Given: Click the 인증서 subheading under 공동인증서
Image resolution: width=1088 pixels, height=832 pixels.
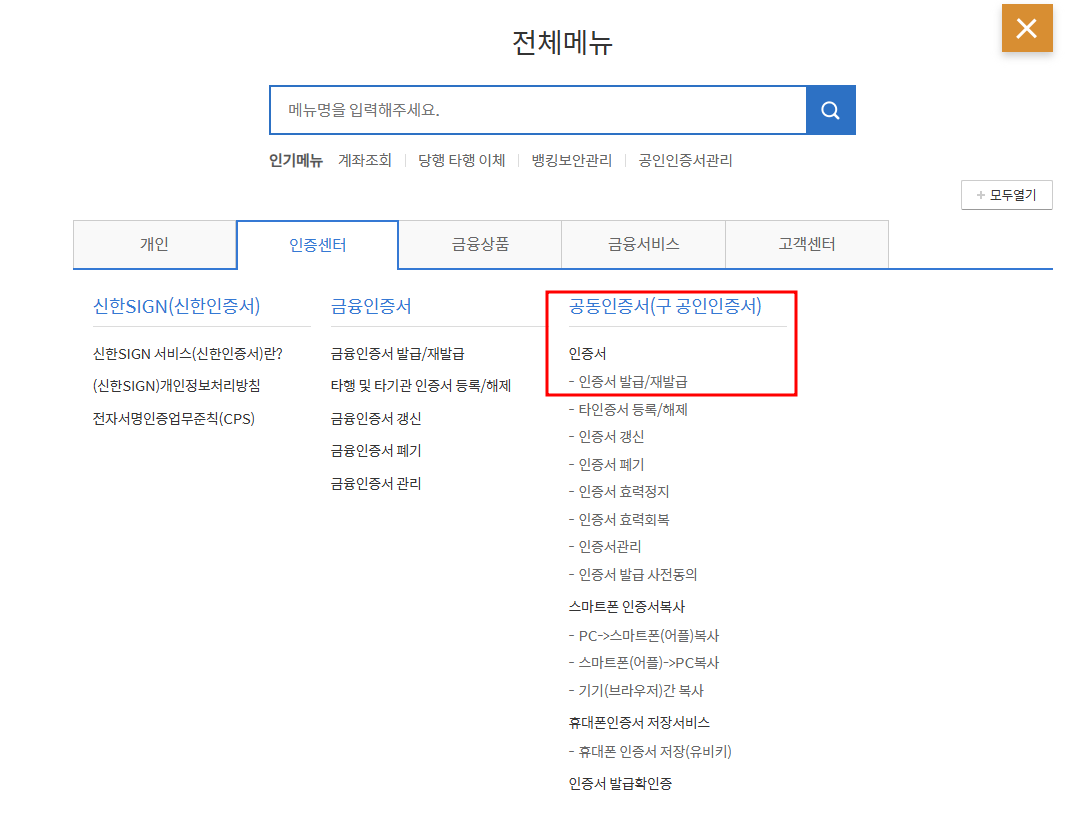Looking at the screenshot, I should point(588,354).
